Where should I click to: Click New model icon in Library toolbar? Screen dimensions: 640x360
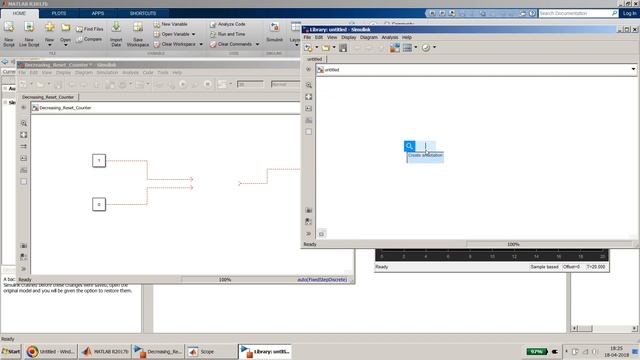coord(308,48)
